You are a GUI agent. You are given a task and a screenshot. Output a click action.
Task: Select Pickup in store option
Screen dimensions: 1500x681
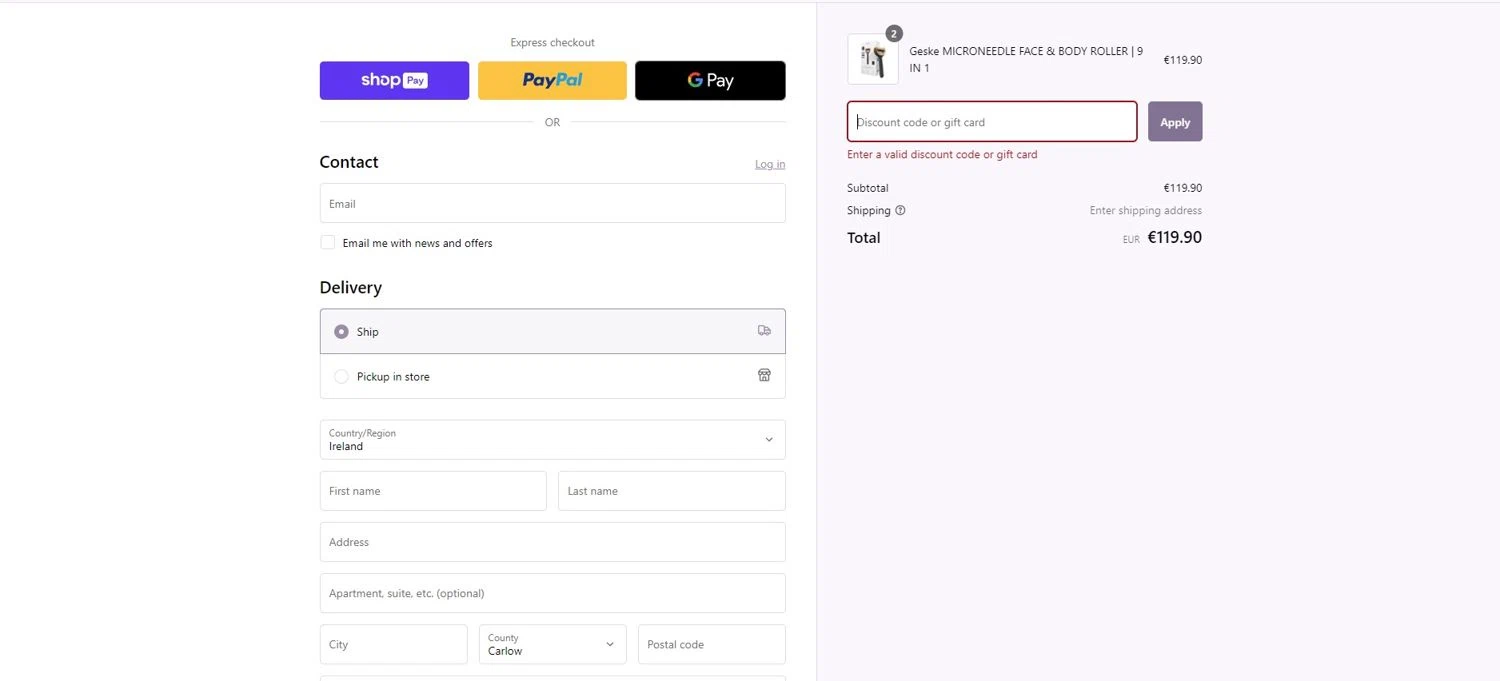pyautogui.click(x=342, y=377)
